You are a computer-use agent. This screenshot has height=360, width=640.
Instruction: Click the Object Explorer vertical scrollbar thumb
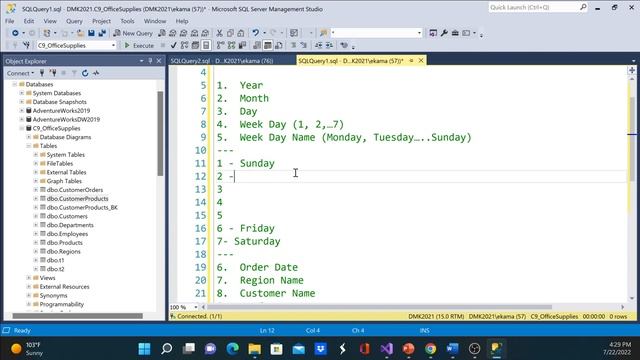click(x=160, y=133)
